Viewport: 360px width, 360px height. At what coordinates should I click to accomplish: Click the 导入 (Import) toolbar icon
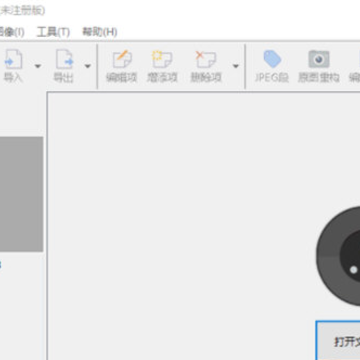pos(13,66)
